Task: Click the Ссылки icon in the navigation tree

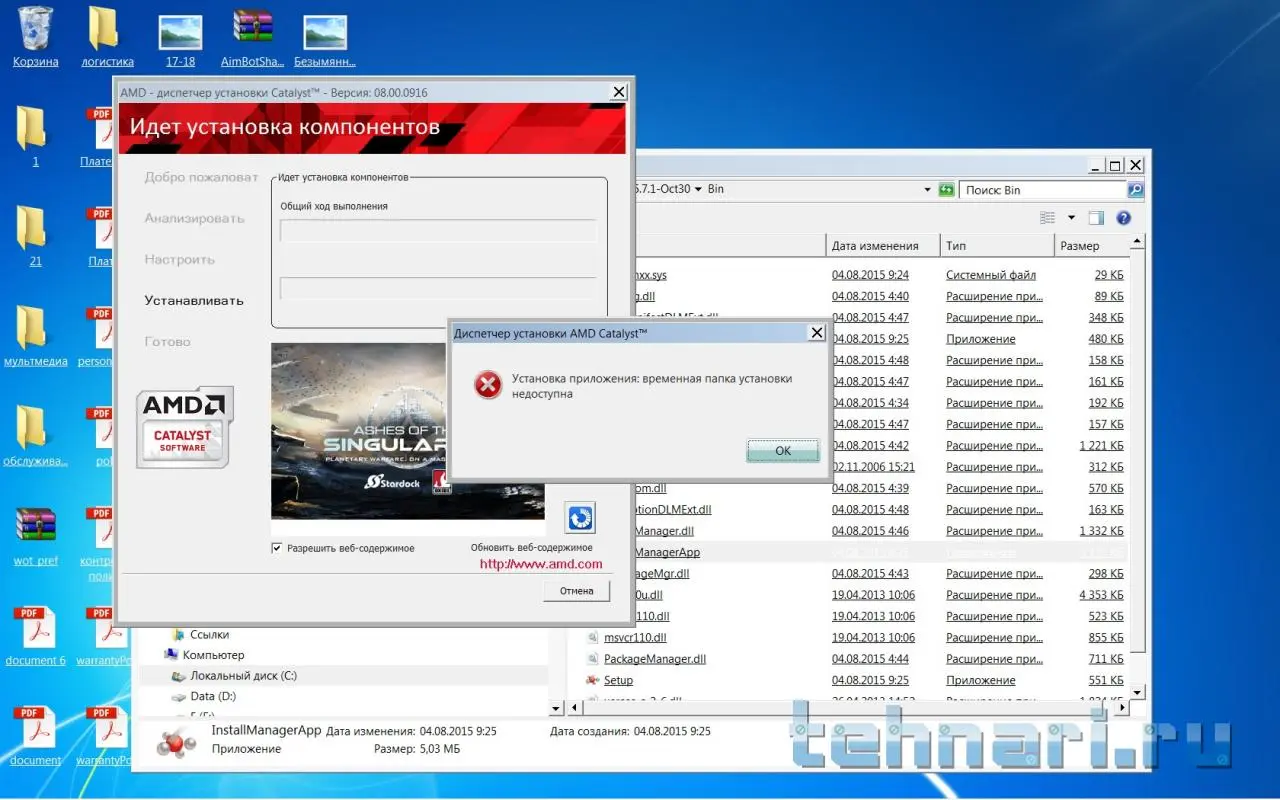Action: (x=178, y=634)
